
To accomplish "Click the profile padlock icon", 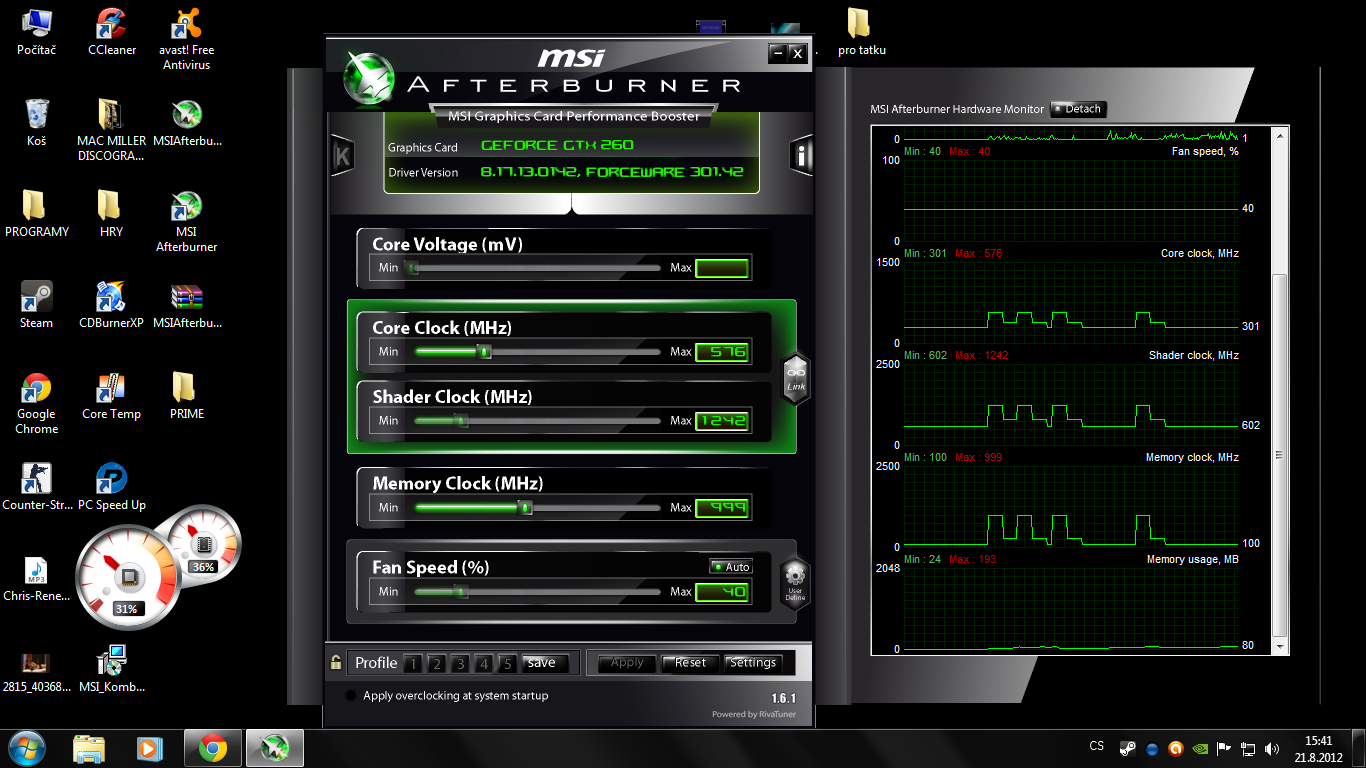I will 336,662.
